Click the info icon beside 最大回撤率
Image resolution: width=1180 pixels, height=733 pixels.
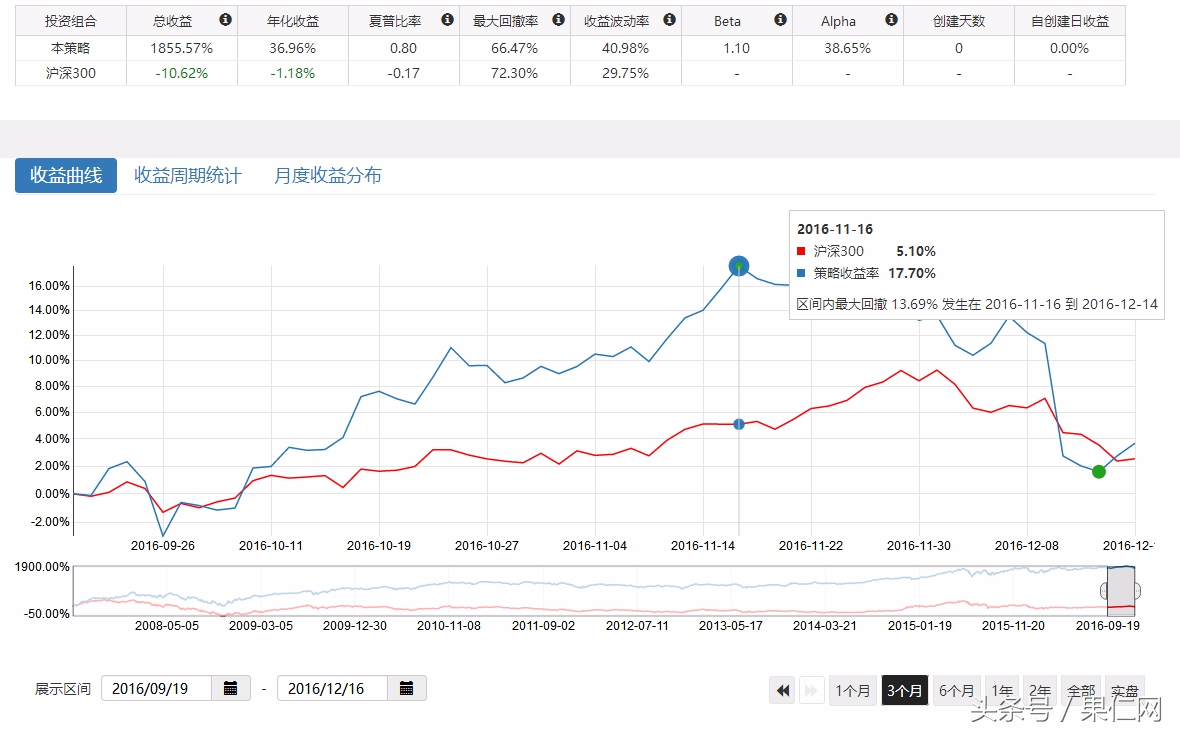pos(558,20)
